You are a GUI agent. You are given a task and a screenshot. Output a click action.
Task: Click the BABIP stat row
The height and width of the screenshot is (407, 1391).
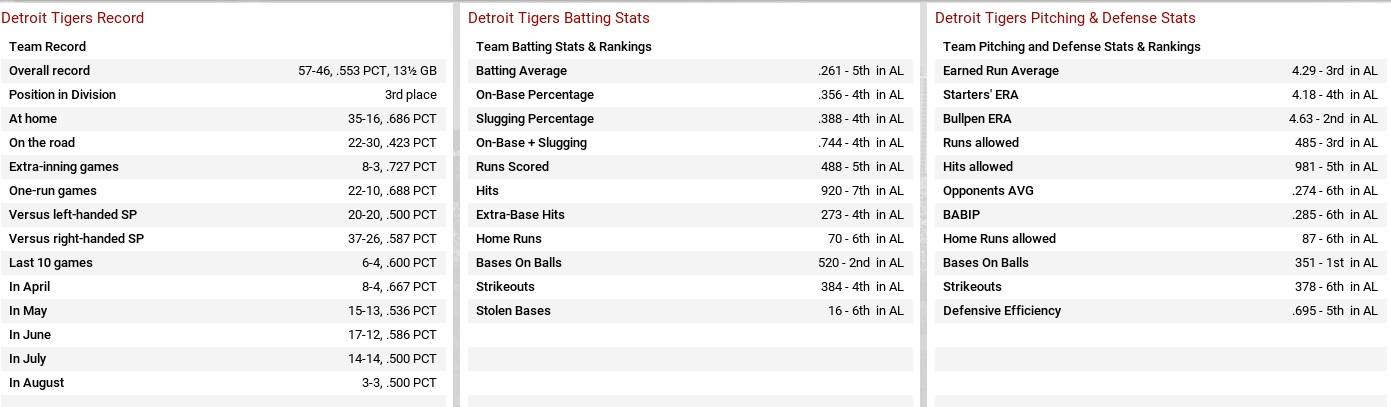coord(1160,215)
